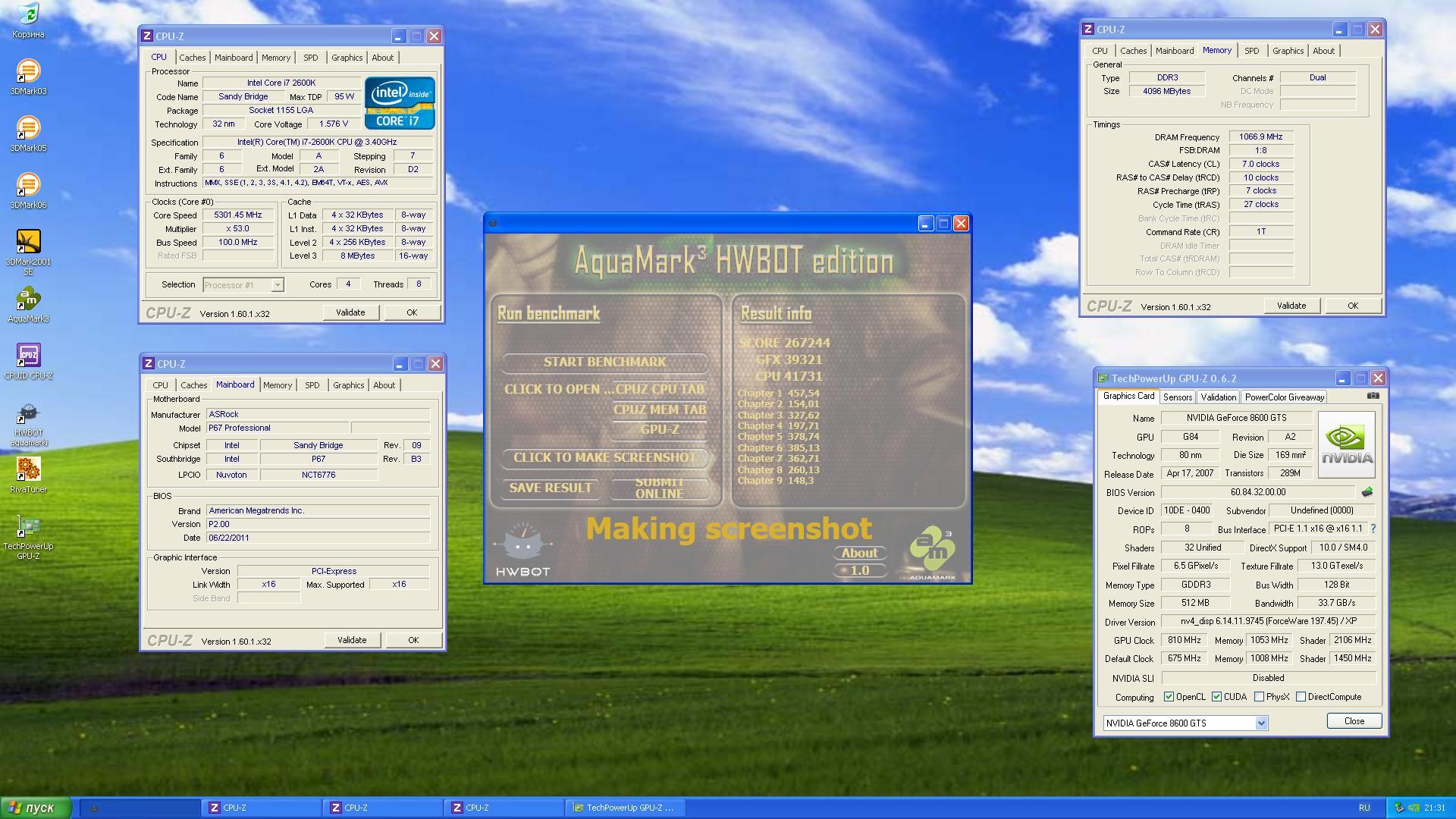Open Validation tab in GPU-Z
This screenshot has width=1456, height=819.
[1218, 397]
